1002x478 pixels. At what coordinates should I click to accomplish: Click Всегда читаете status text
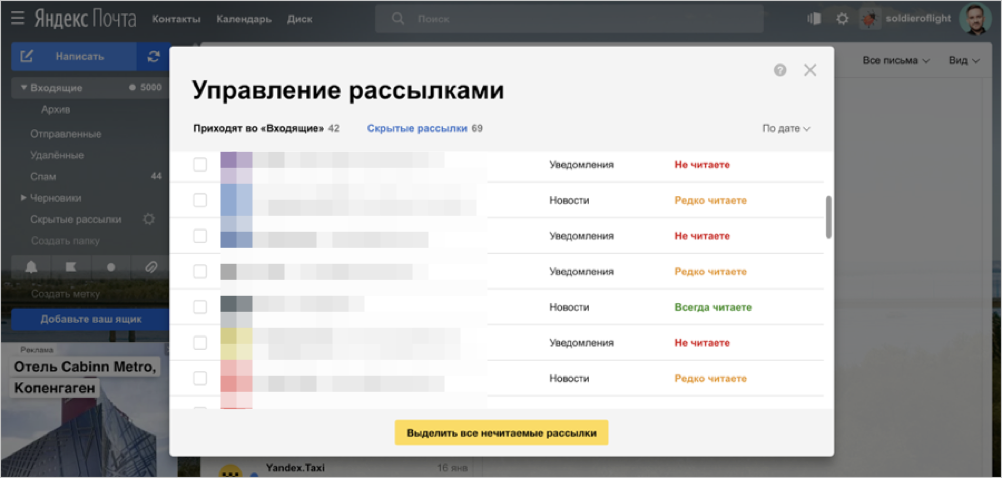(713, 307)
